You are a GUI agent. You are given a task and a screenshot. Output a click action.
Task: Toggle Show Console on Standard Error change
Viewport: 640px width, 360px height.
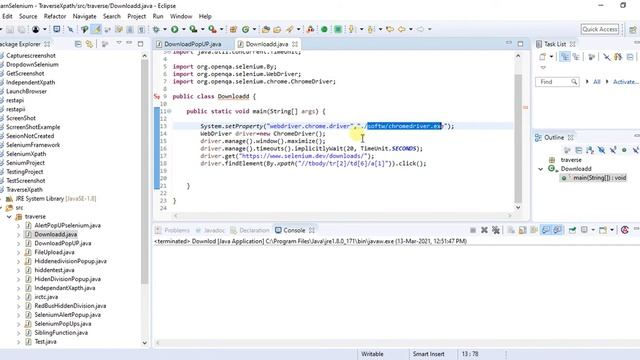click(557, 231)
